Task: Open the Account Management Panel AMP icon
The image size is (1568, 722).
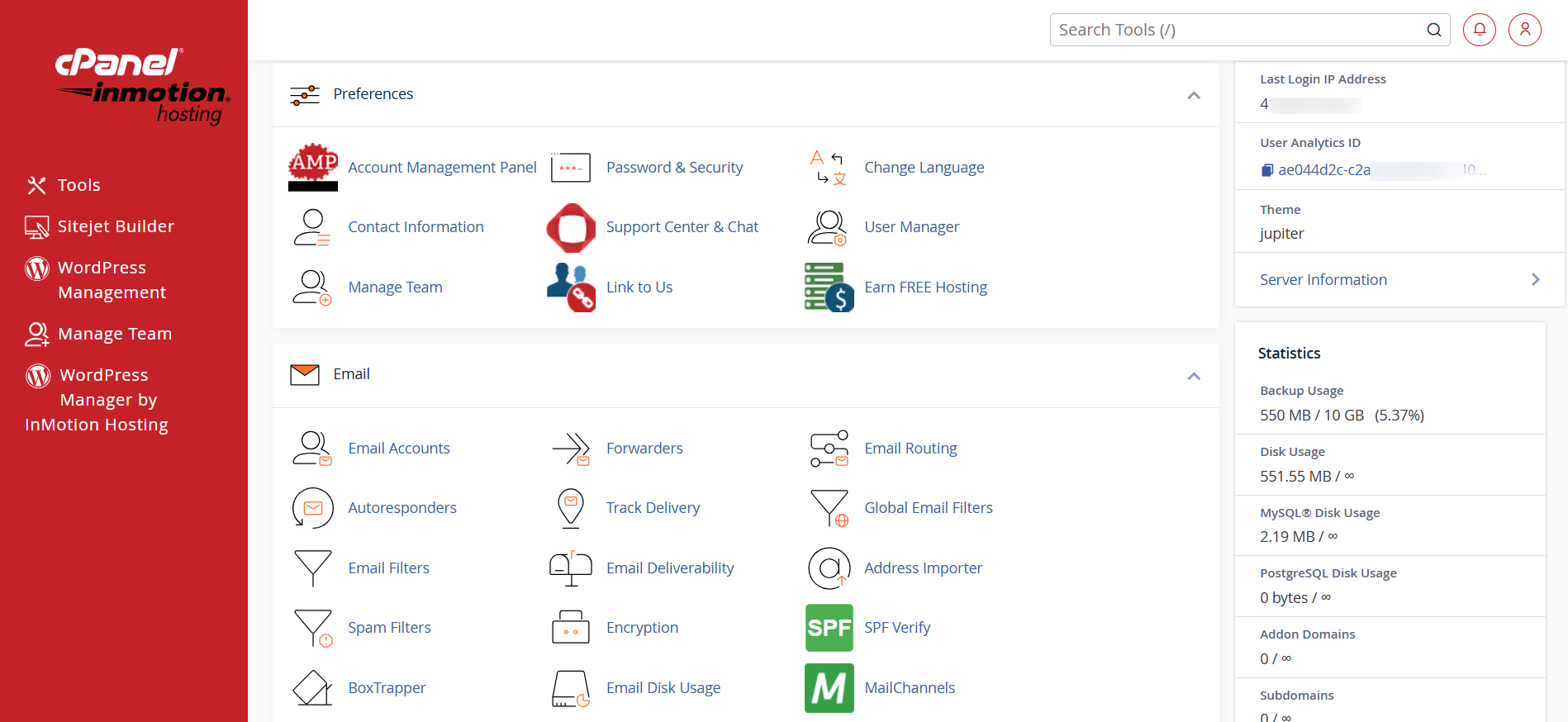Action: click(313, 167)
